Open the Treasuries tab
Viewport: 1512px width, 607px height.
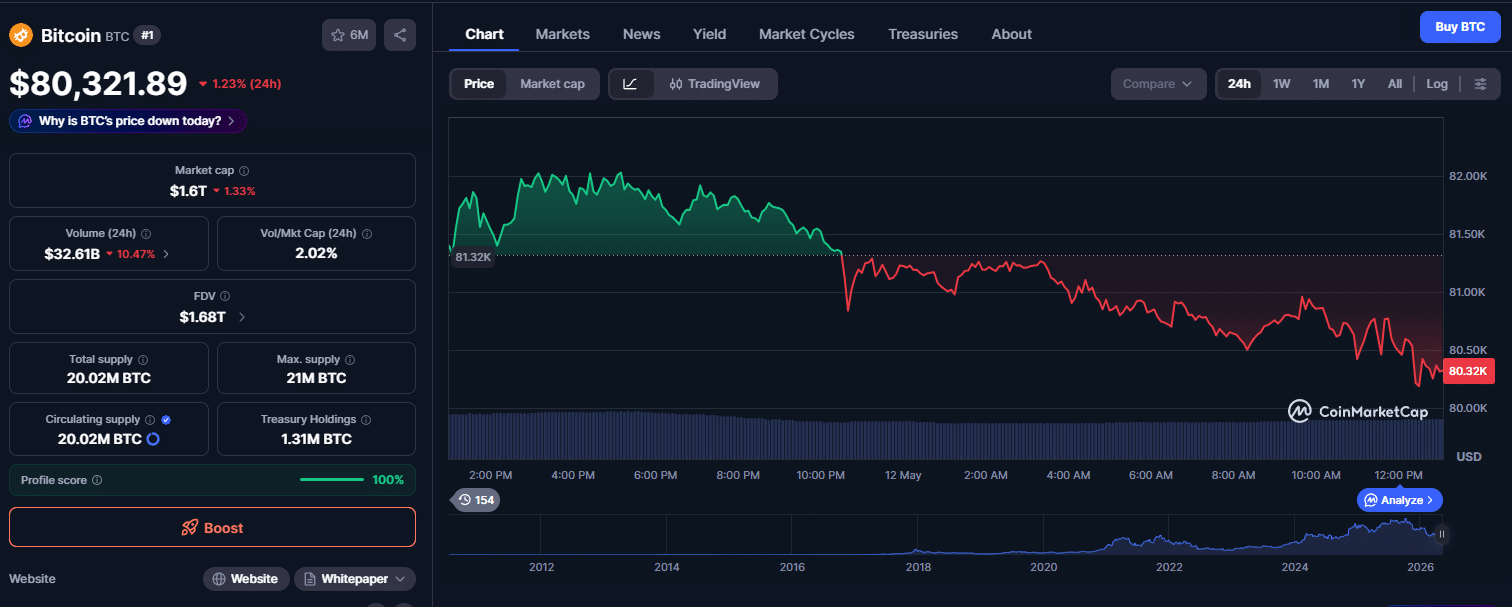(923, 34)
